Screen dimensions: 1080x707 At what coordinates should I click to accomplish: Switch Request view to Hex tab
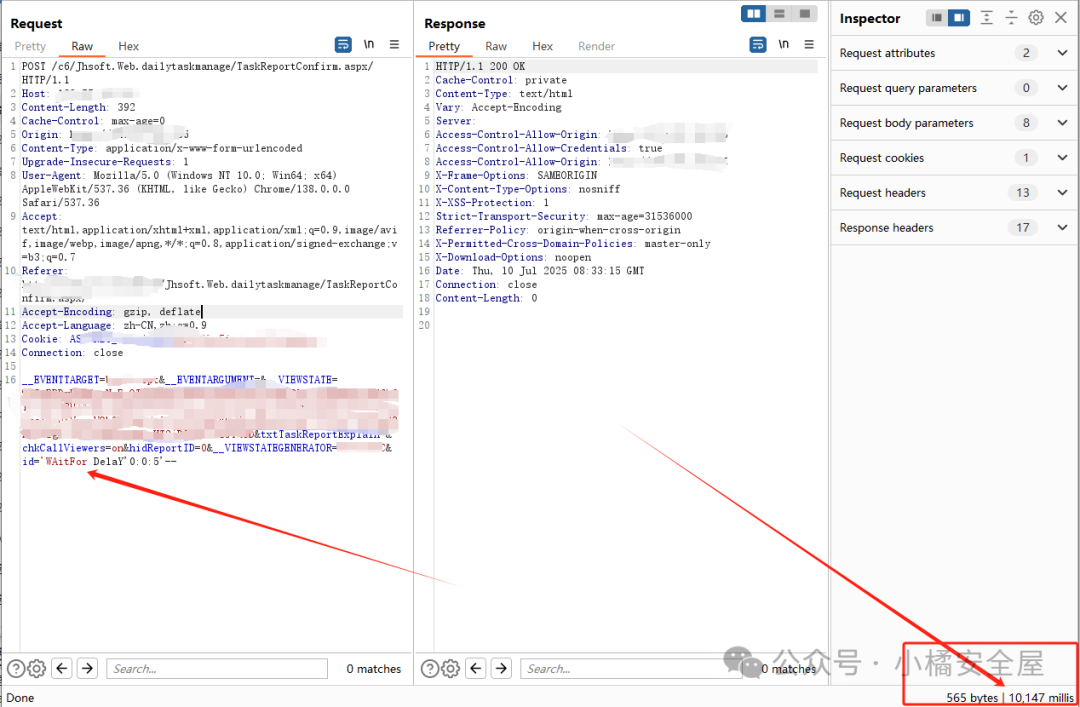click(x=128, y=46)
